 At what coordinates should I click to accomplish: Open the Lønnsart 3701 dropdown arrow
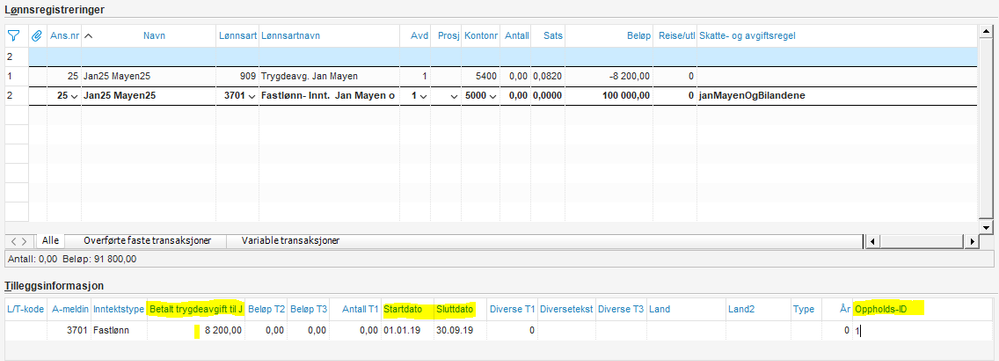[x=252, y=96]
